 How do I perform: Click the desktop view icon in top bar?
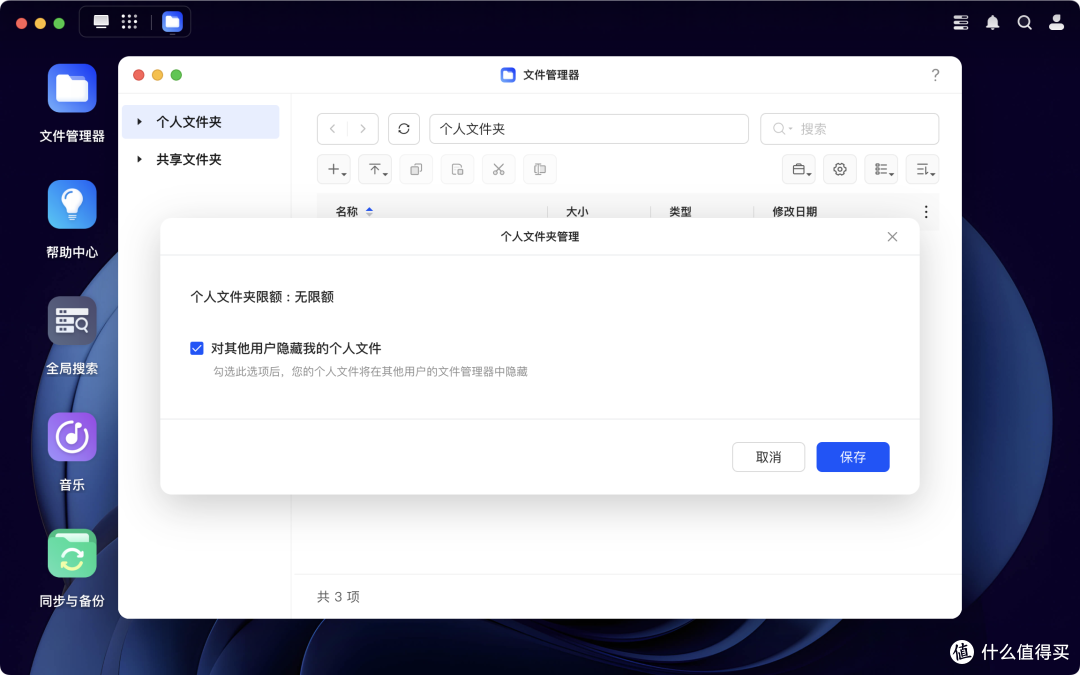pyautogui.click(x=101, y=22)
